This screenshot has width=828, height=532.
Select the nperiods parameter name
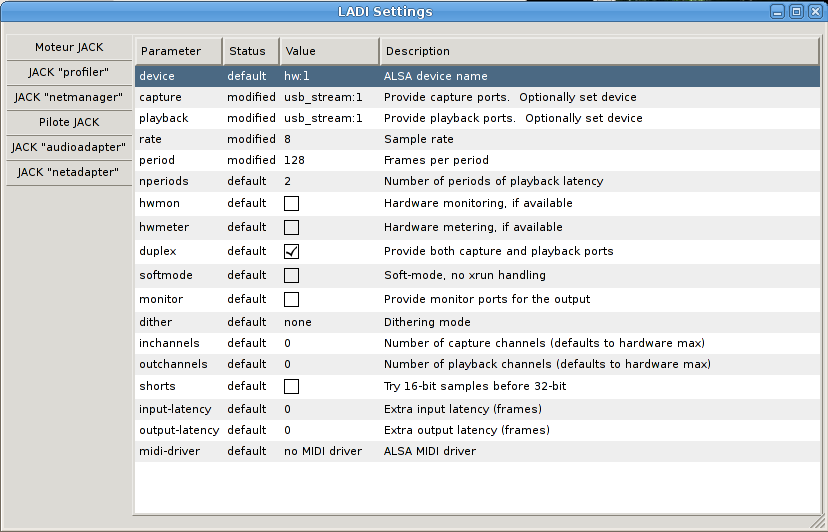164,182
